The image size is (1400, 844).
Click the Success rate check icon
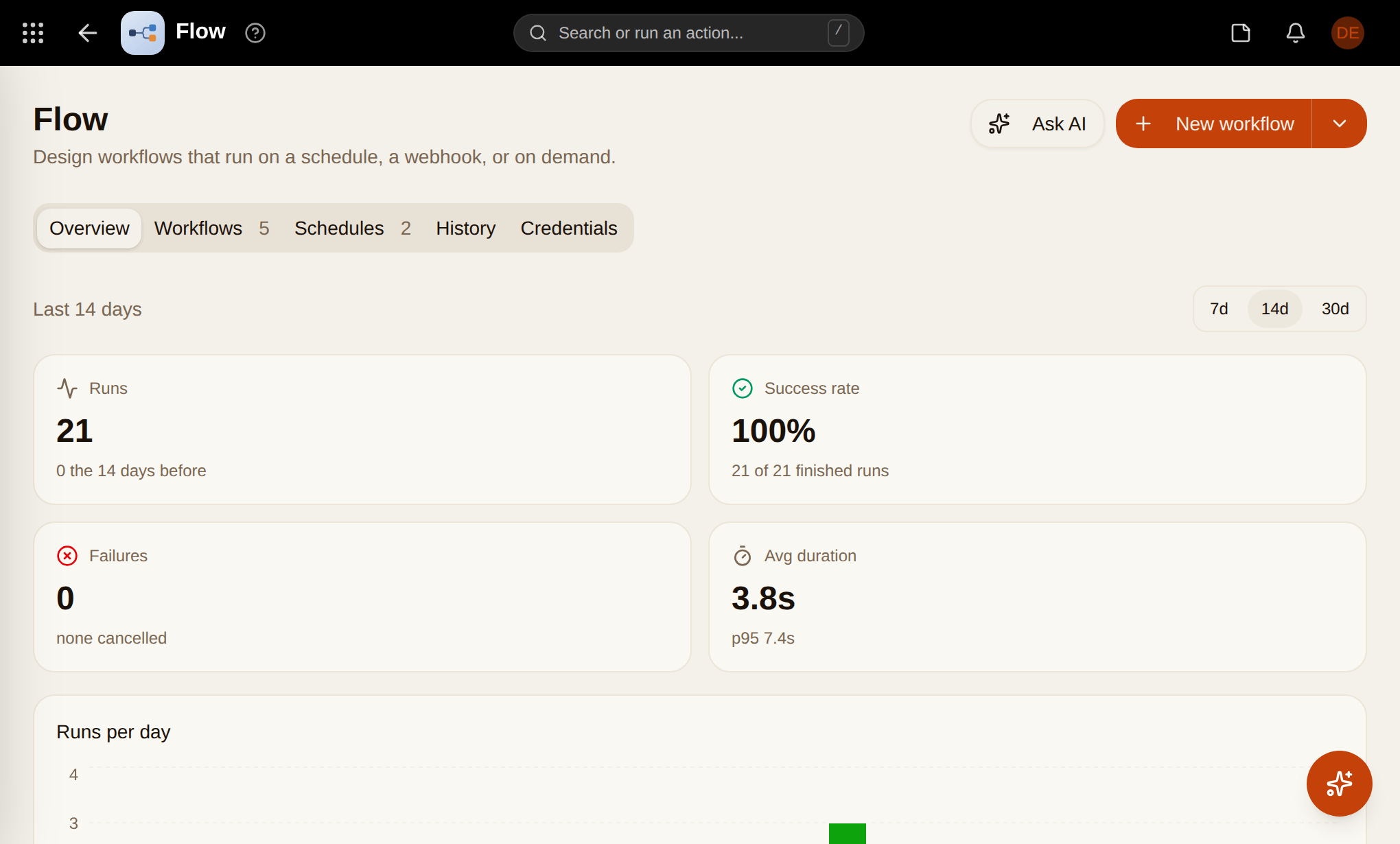click(743, 388)
